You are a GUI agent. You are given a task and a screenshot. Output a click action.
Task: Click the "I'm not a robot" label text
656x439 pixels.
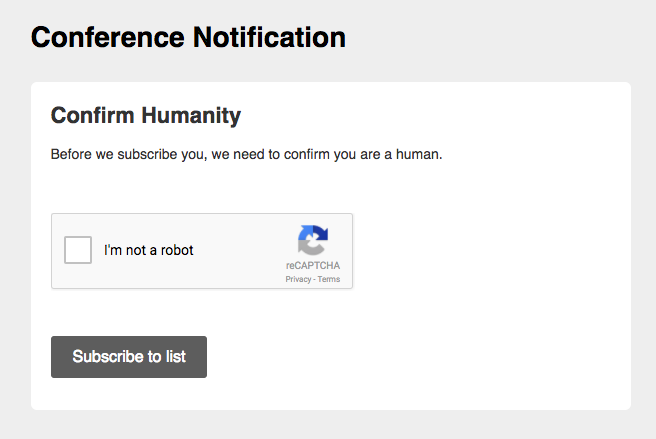149,250
